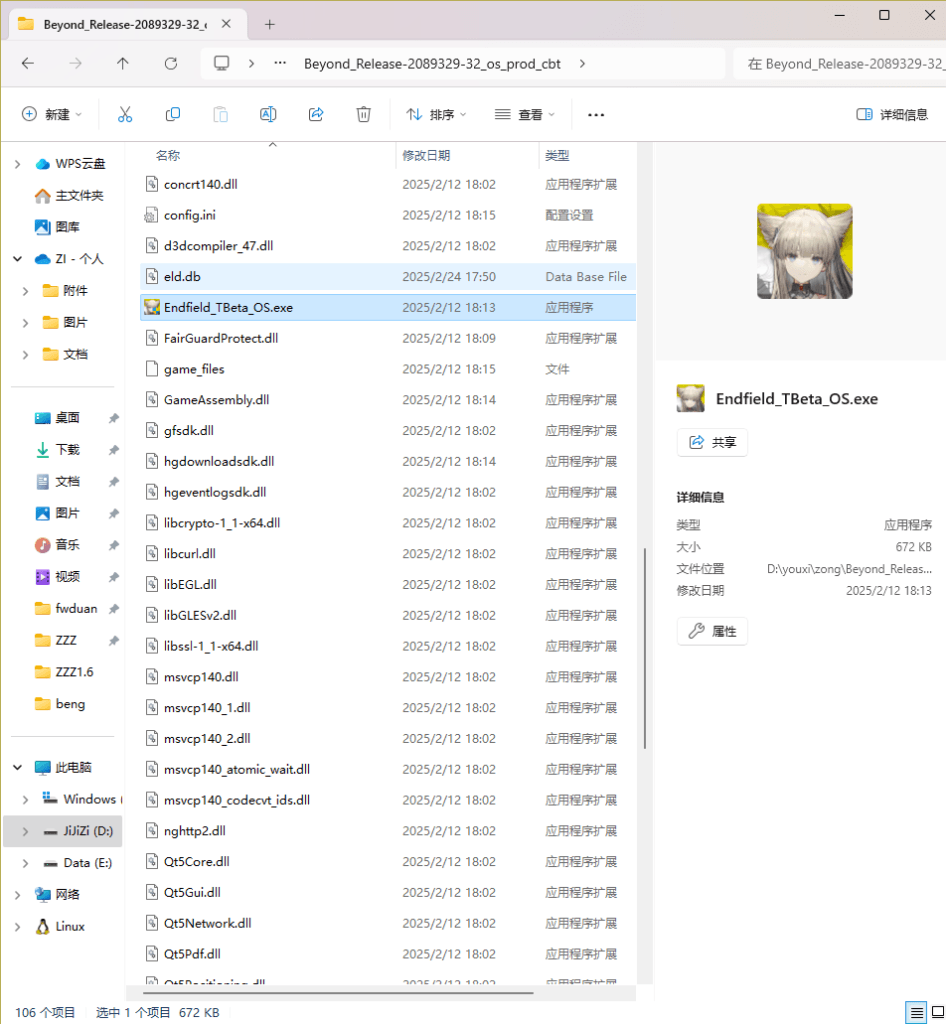Viewport: 946px width, 1024px height.
Task: Click the Cut scissors icon in toolbar
Action: (125, 115)
